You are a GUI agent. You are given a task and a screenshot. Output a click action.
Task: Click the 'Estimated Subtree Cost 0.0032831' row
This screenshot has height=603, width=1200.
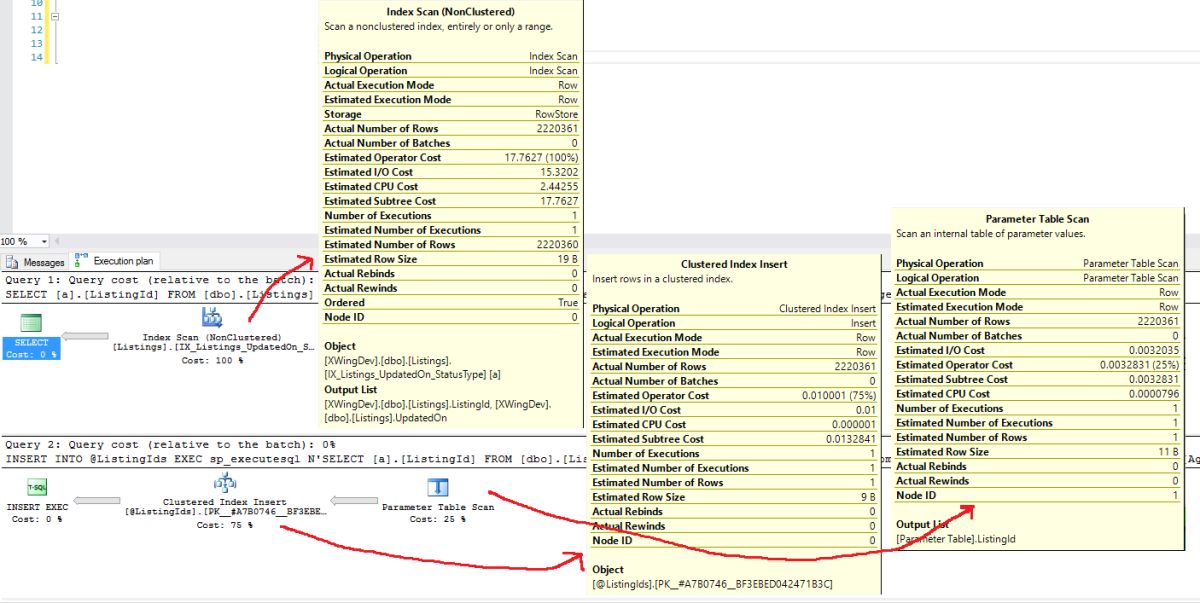(x=1038, y=379)
